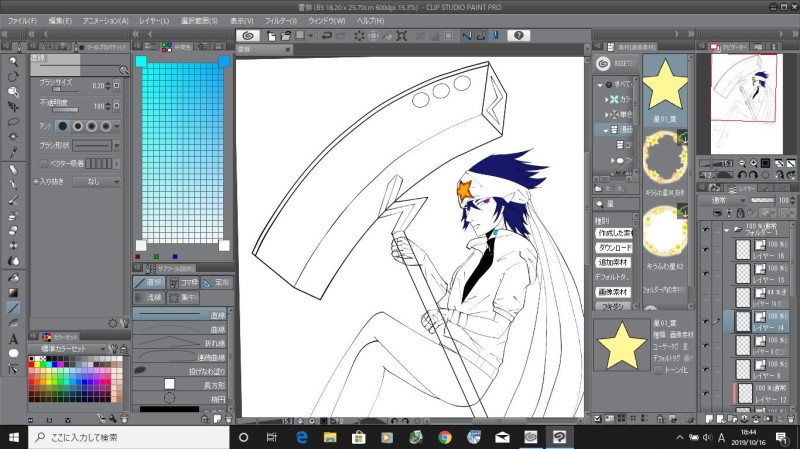This screenshot has height=449, width=800.
Task: Open the Help menu
Action: click(370, 21)
